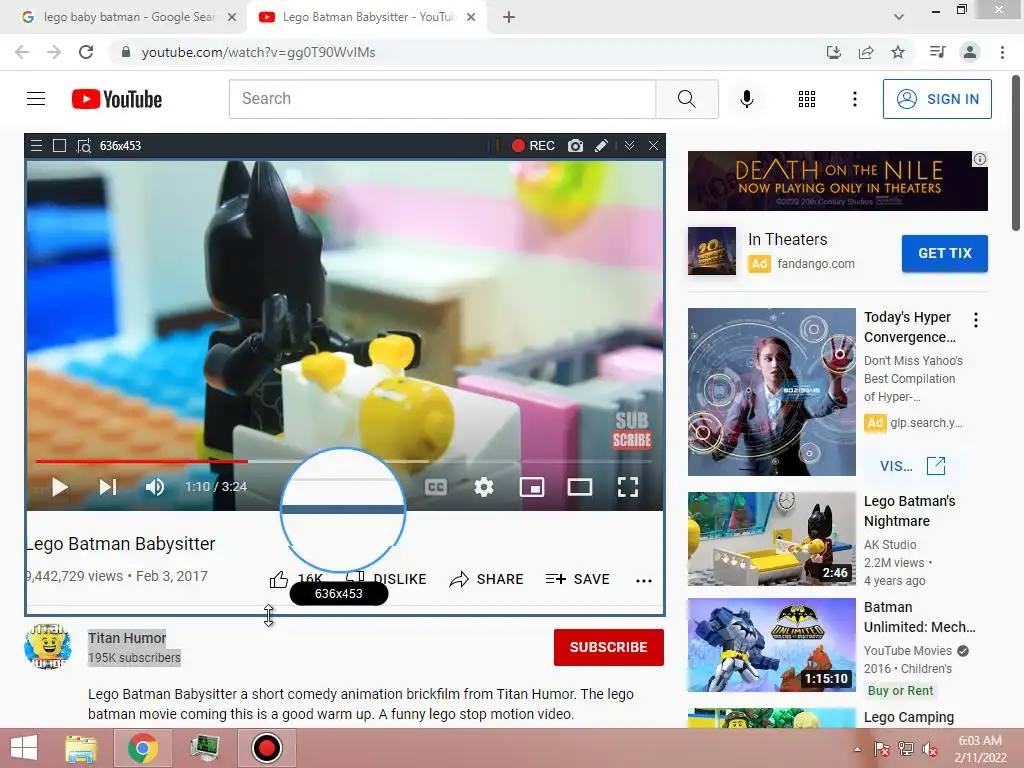1024x768 pixels.
Task: Switch to lego baby batman Google tab
Action: point(124,17)
